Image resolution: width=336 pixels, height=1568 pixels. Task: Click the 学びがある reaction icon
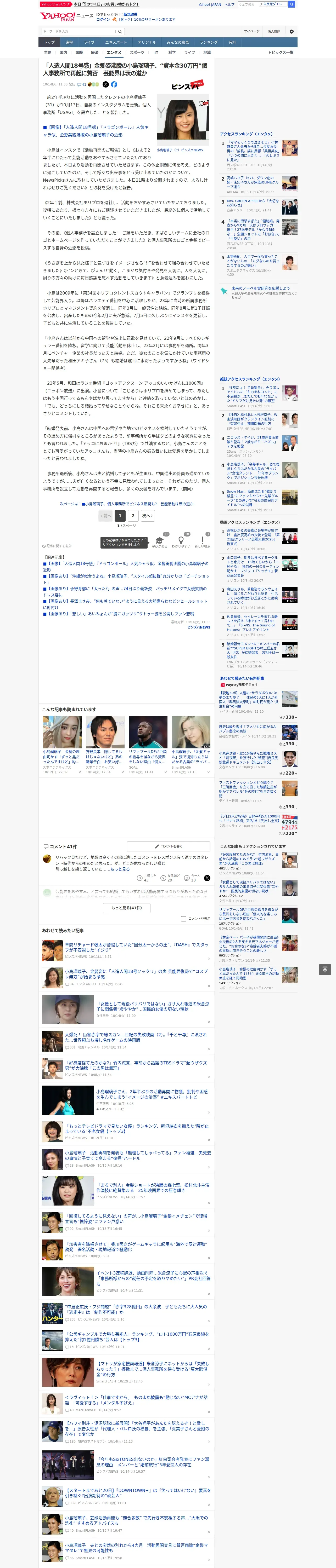[x=160, y=540]
